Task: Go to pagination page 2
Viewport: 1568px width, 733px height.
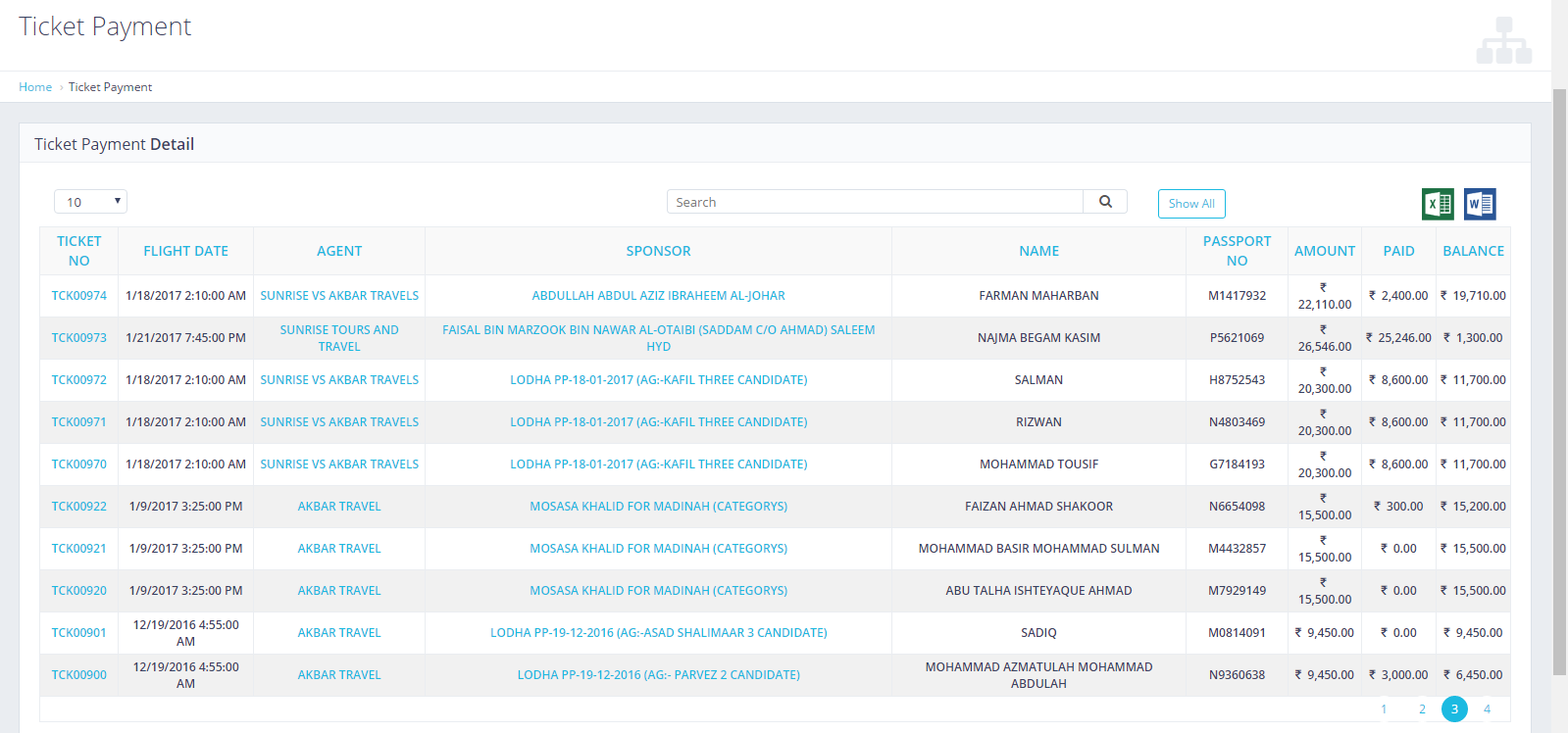Action: [x=1422, y=709]
